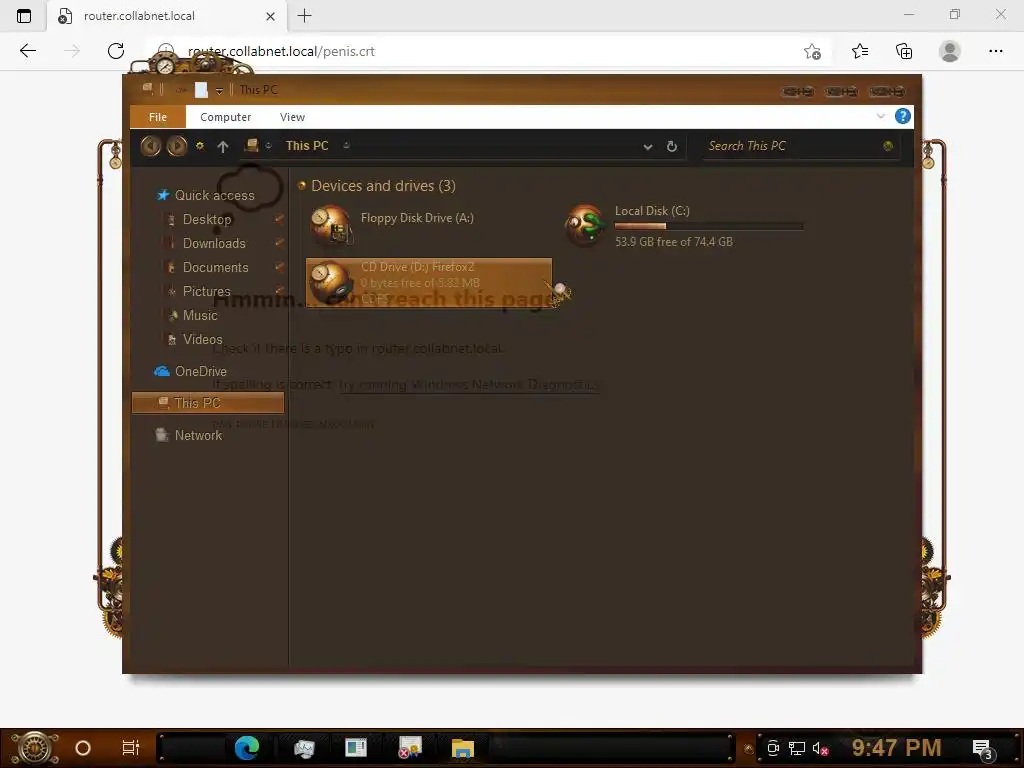This screenshot has width=1024, height=768.
Task: Select This PC in navigation pane
Action: click(x=208, y=403)
